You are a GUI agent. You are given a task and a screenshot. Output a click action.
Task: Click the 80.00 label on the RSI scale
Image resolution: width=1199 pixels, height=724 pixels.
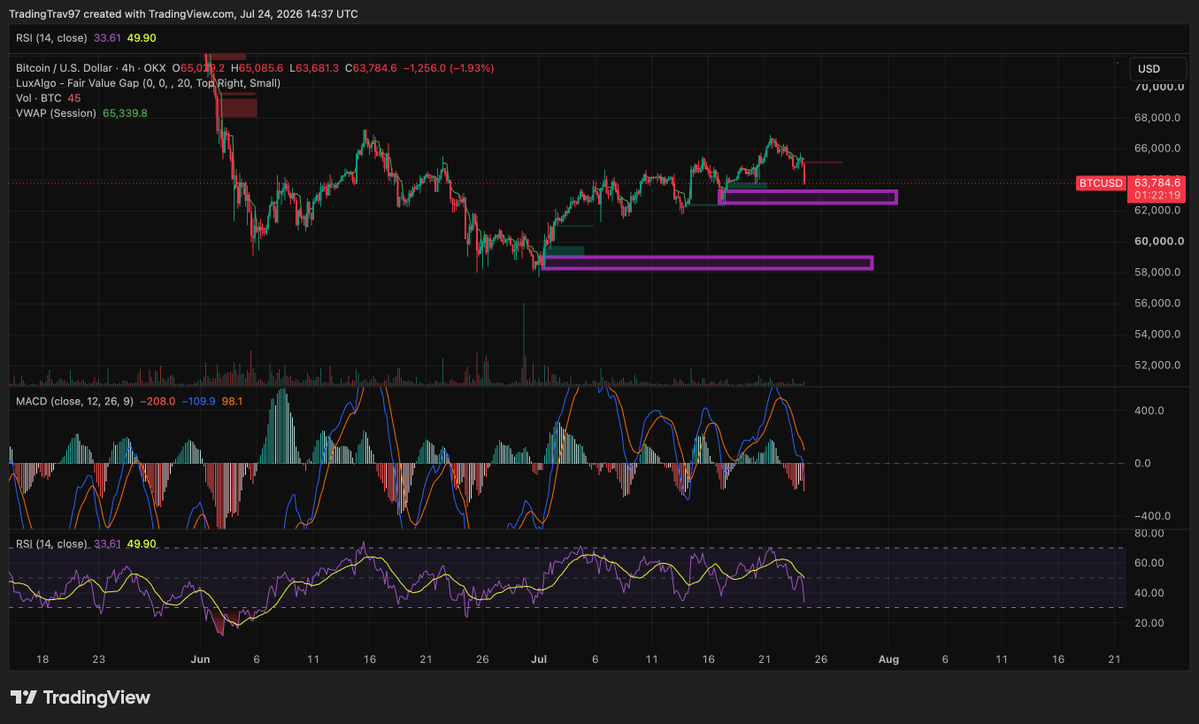pos(1149,533)
